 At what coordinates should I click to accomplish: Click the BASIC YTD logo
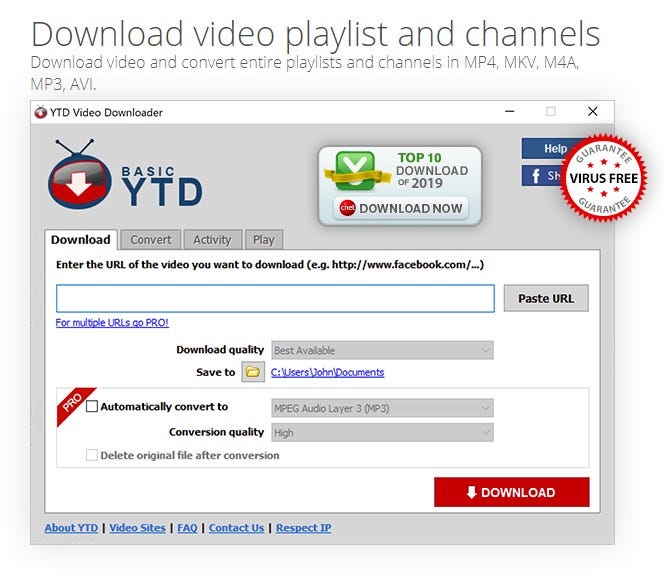pos(125,174)
